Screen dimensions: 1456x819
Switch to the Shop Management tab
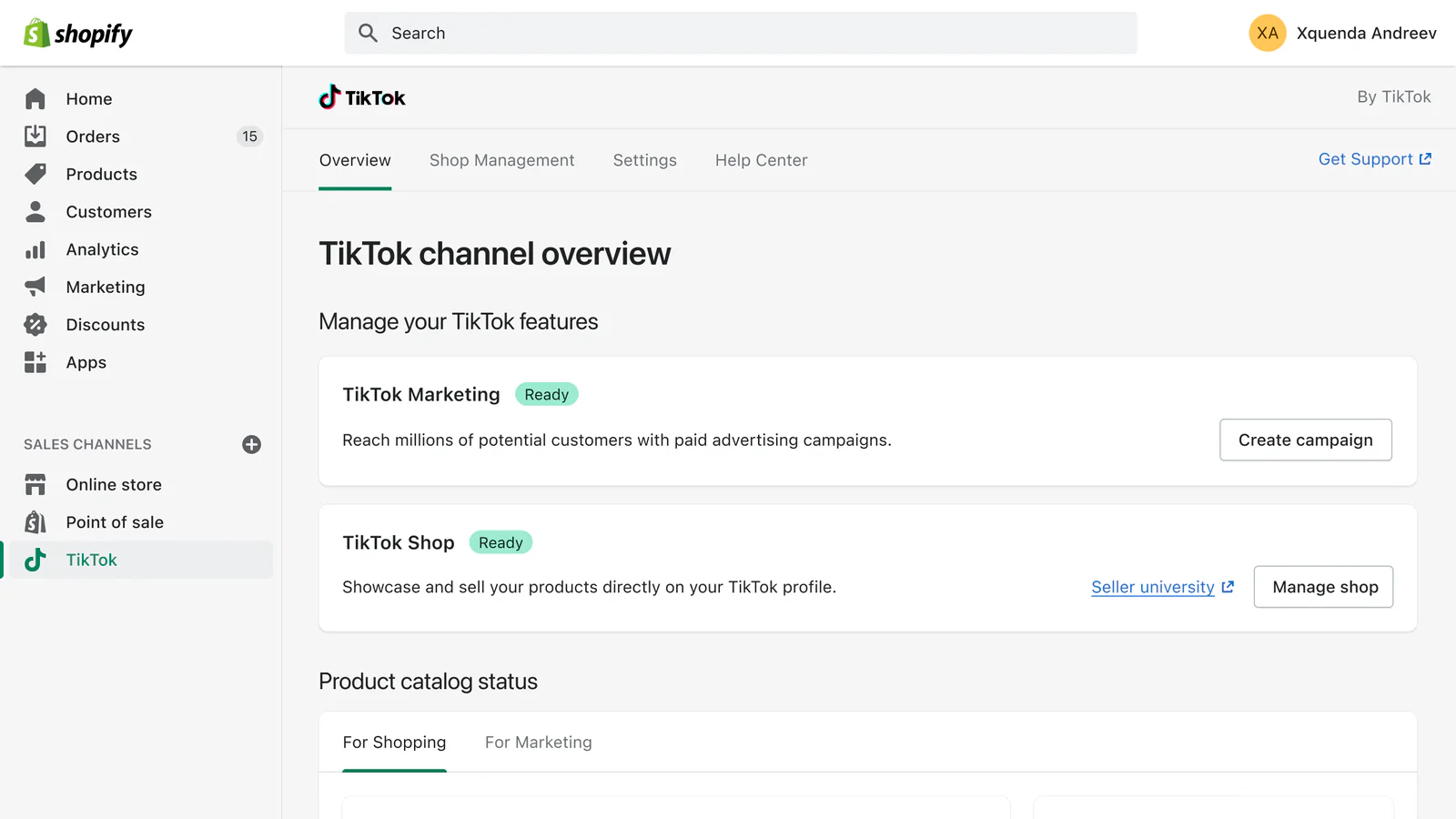[501, 159]
